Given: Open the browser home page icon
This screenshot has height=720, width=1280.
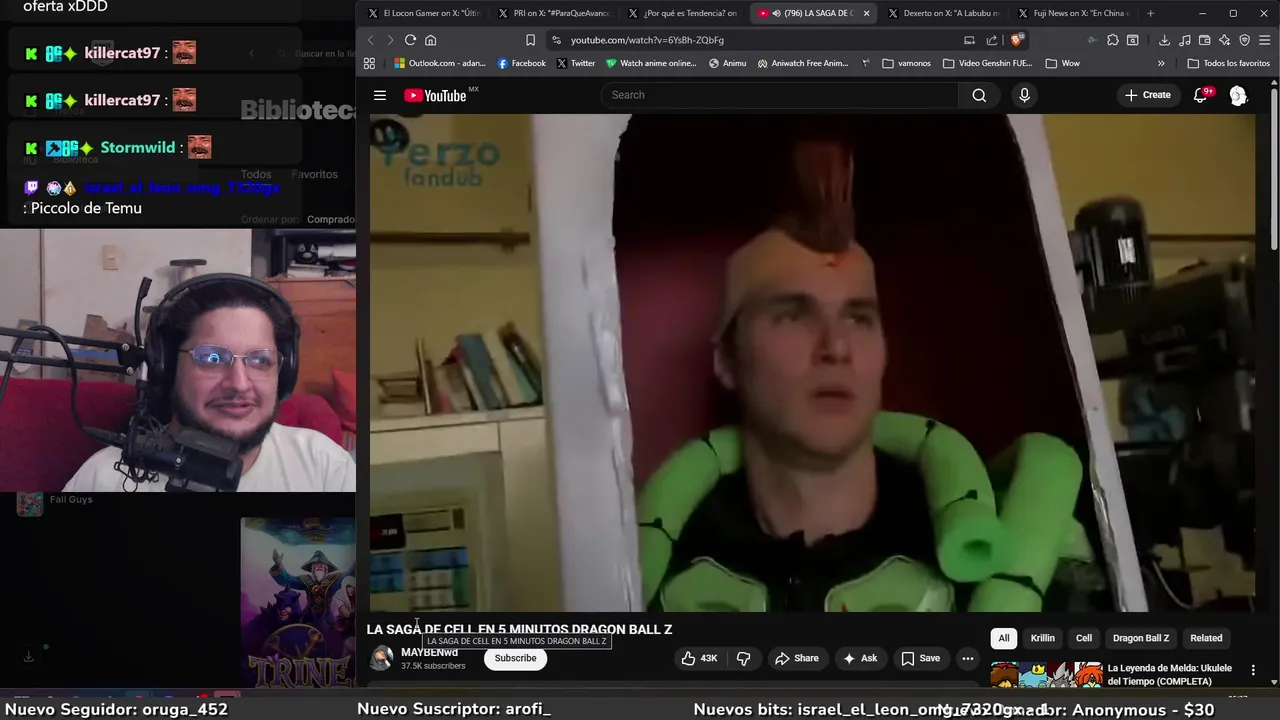Looking at the screenshot, I should (x=431, y=40).
